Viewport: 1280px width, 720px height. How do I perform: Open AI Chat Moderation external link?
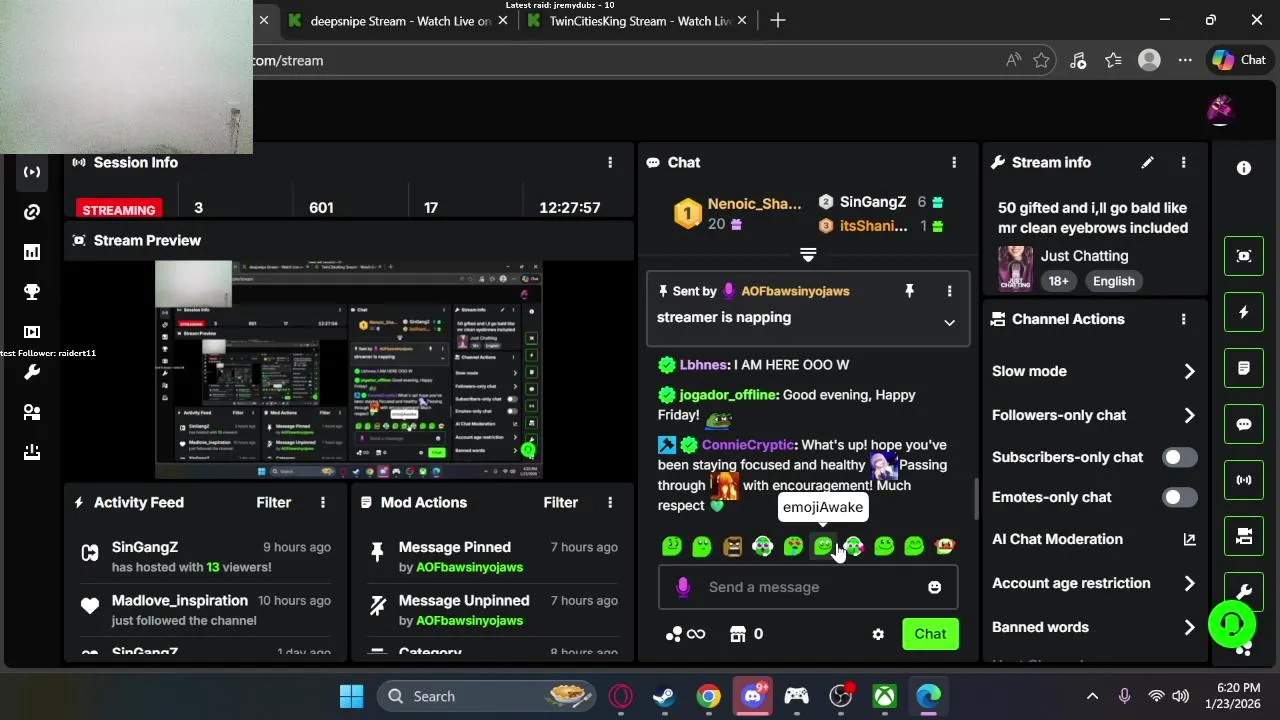[1189, 539]
